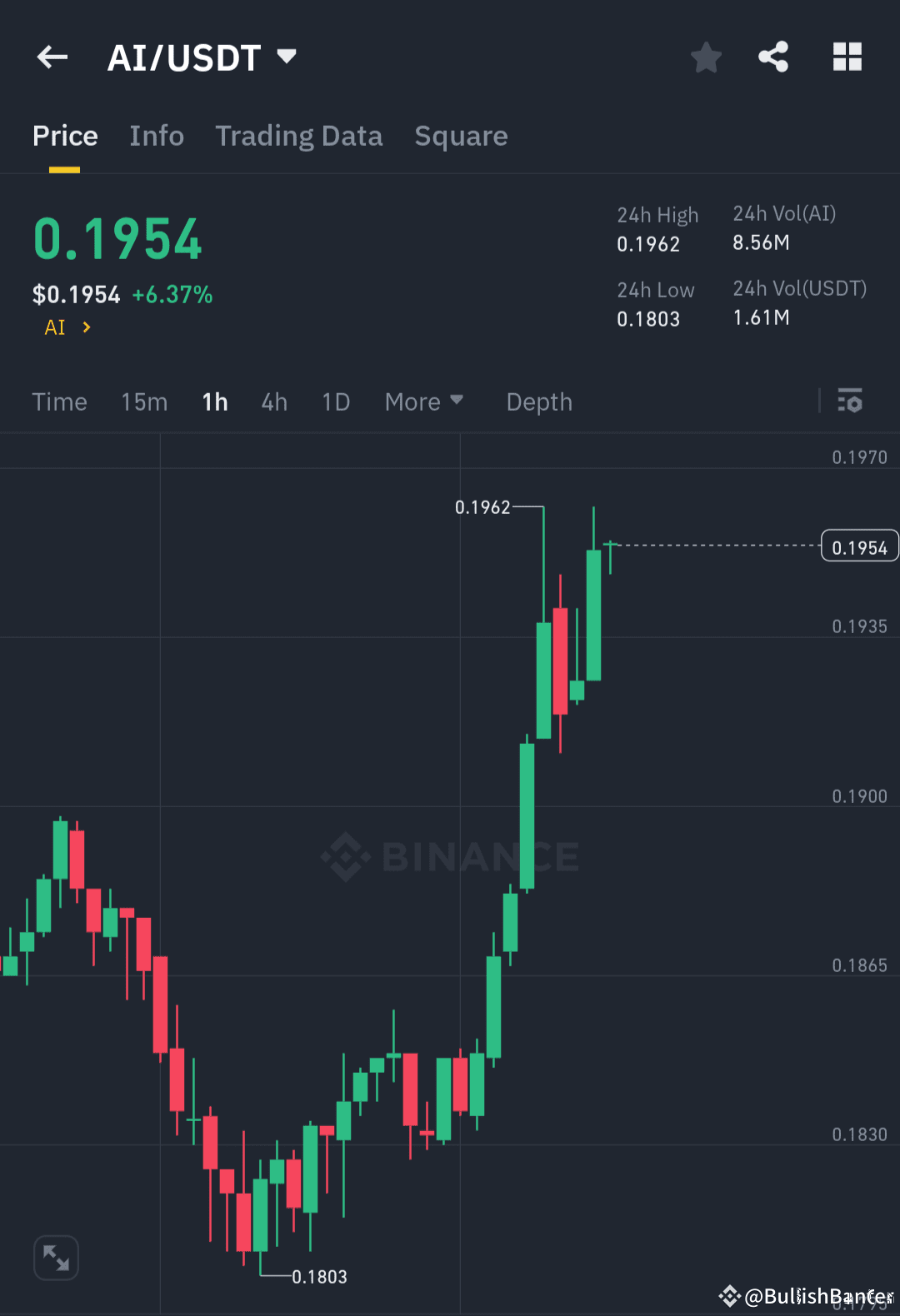
Task: Switch chart to 4h candles
Action: point(274,401)
